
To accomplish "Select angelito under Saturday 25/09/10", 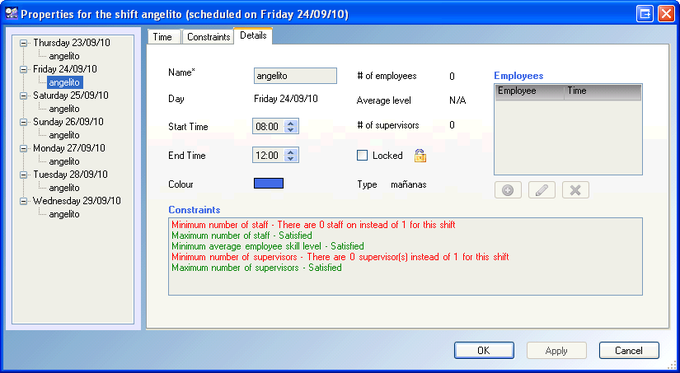I will pos(64,109).
